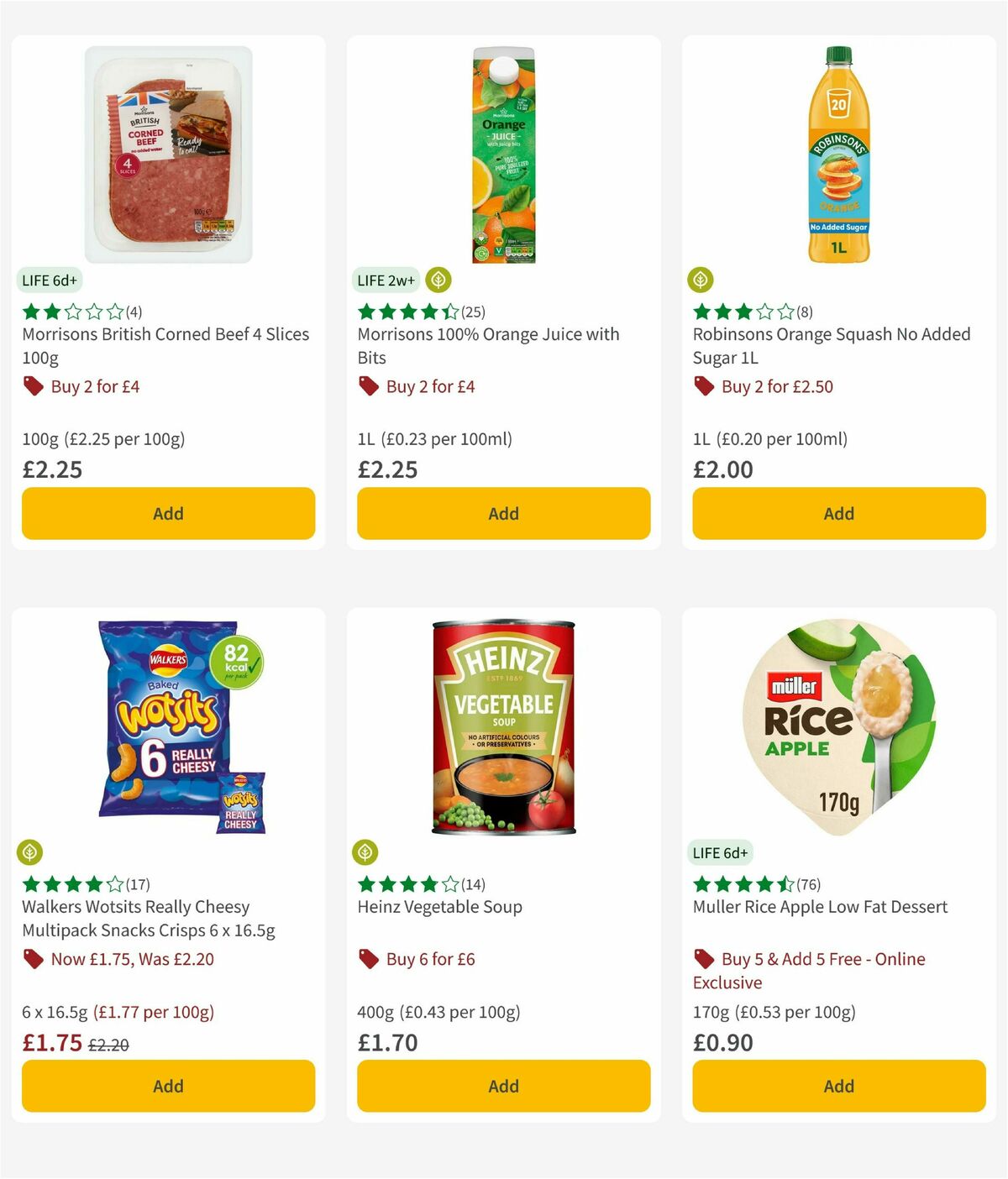This screenshot has height=1179, width=1008.
Task: Click the organic leaf icon on Heinz Vegetable Soup card
Action: point(366,851)
